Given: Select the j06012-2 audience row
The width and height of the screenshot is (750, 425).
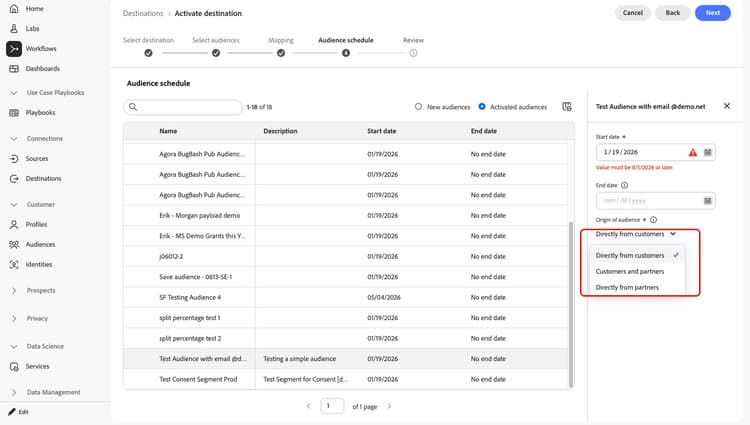Looking at the screenshot, I should pyautogui.click(x=345, y=257).
